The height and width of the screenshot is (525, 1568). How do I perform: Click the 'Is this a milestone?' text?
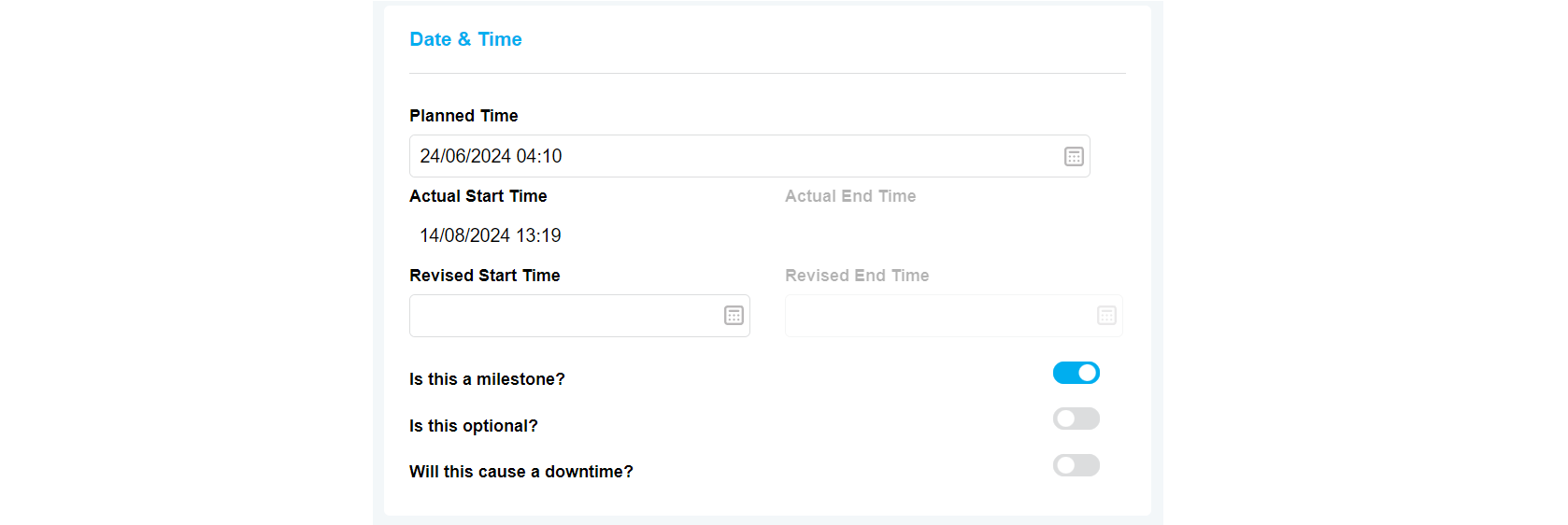click(487, 379)
